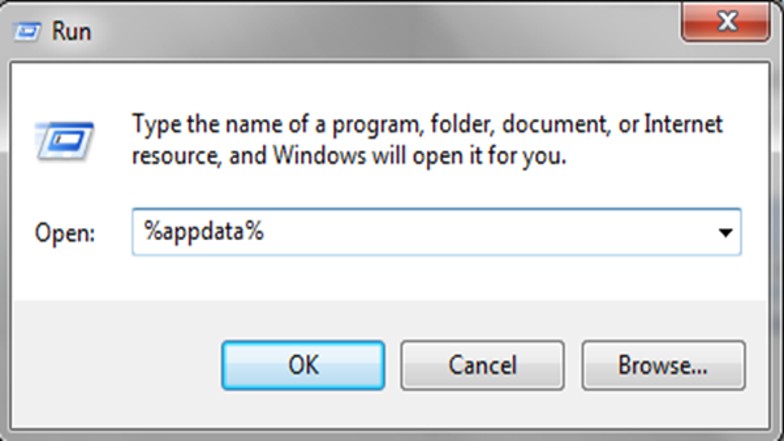Click the "Open:" label
The image size is (784, 441).
click(64, 233)
